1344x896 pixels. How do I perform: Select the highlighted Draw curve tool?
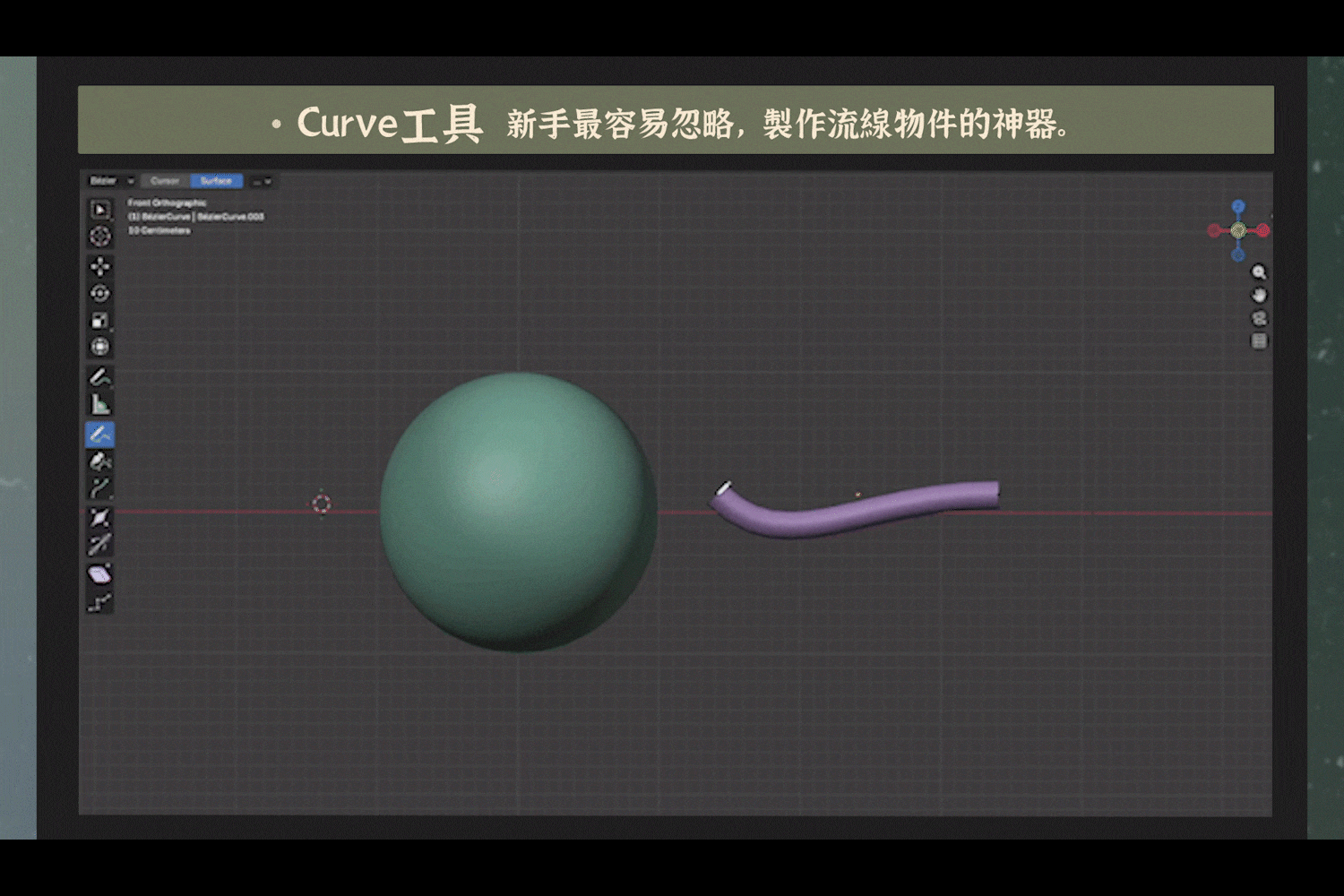point(99,435)
